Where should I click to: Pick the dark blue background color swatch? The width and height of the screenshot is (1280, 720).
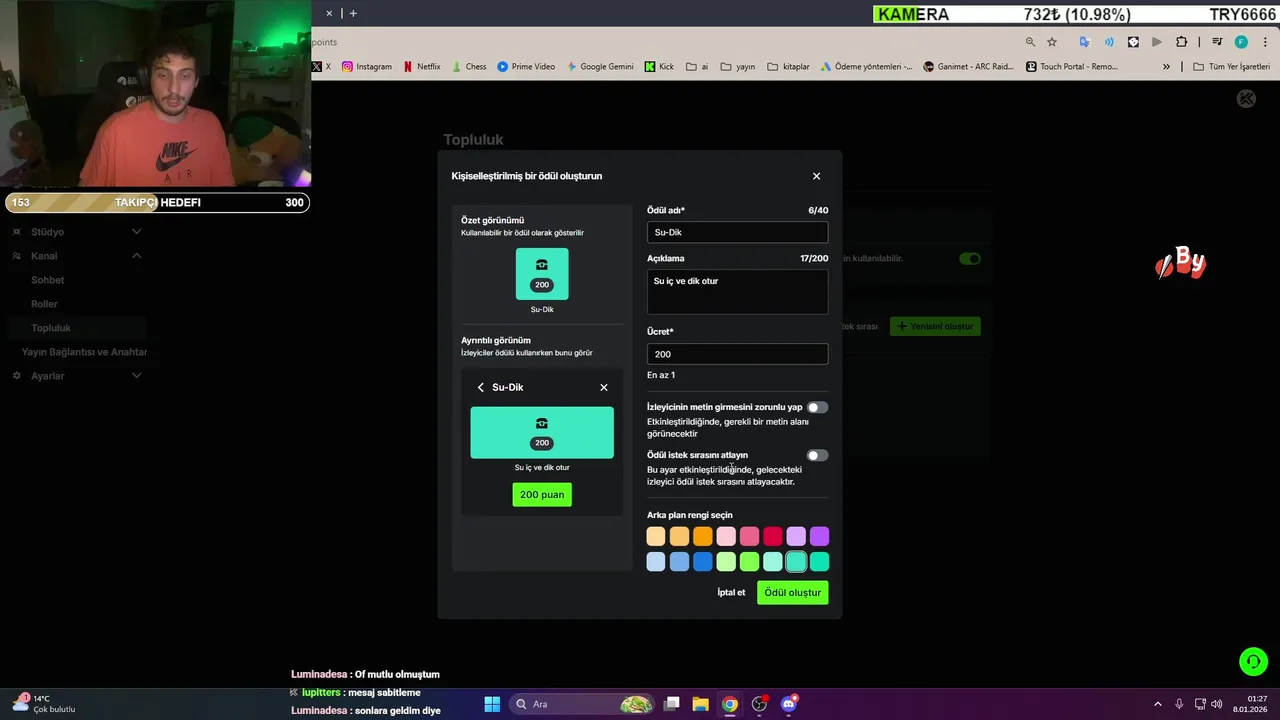702,562
